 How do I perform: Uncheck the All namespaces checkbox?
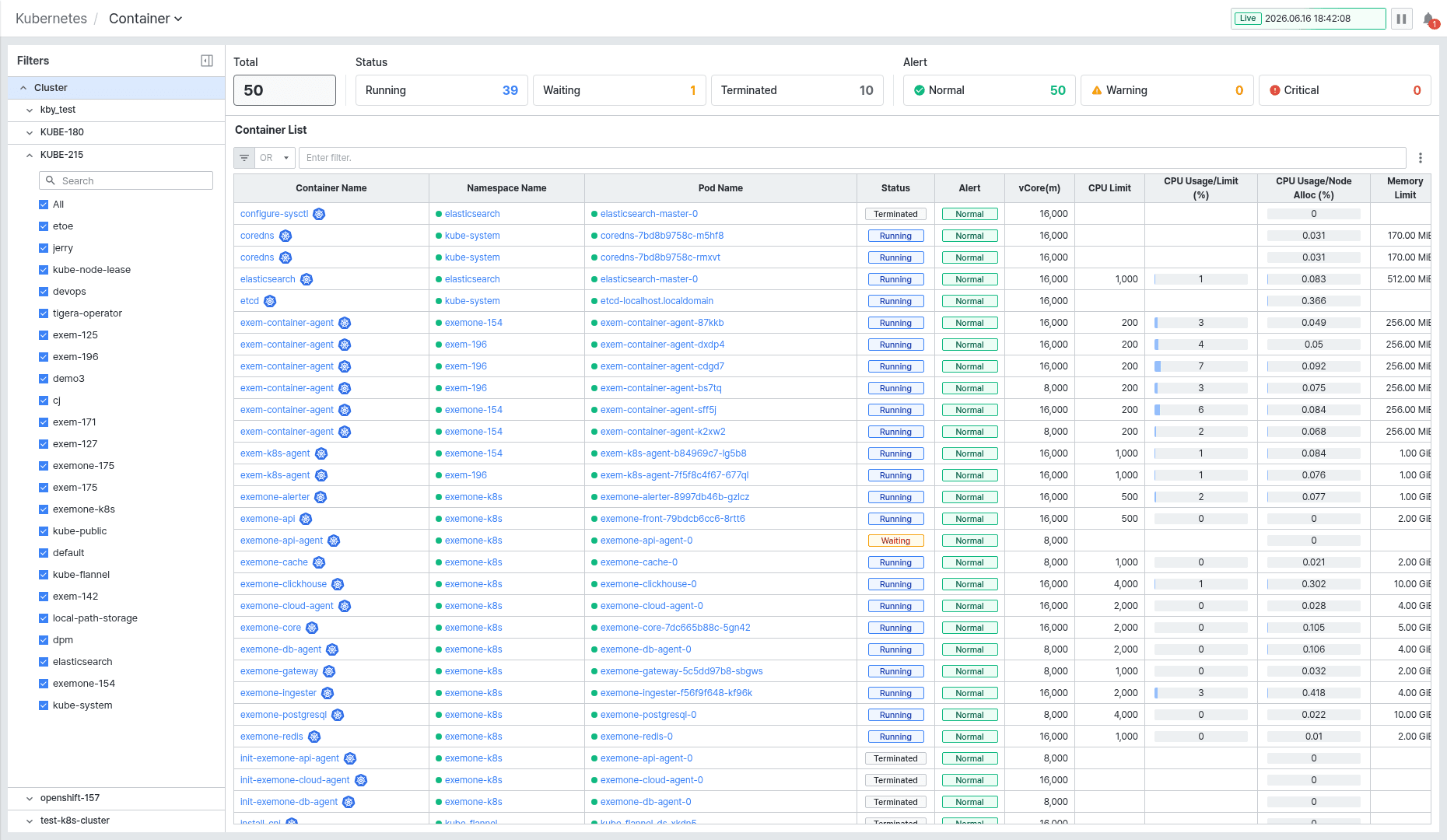pos(44,205)
